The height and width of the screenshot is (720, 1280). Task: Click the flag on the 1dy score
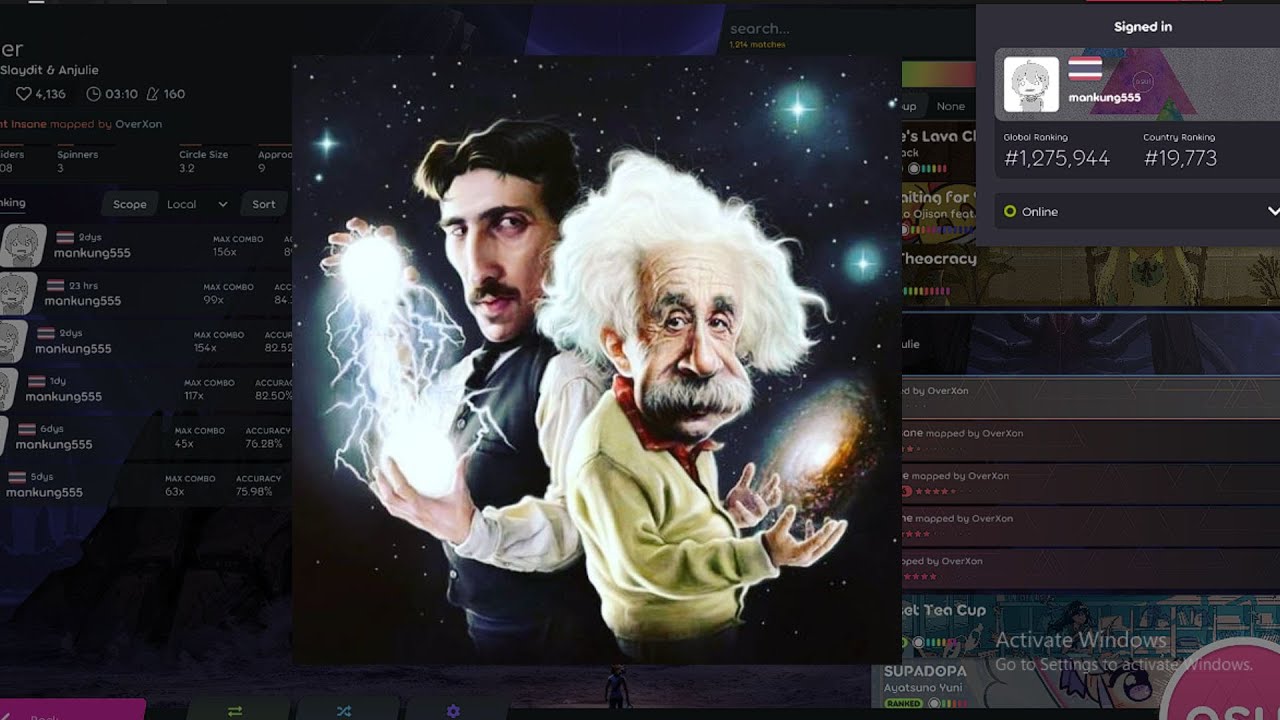click(35, 381)
